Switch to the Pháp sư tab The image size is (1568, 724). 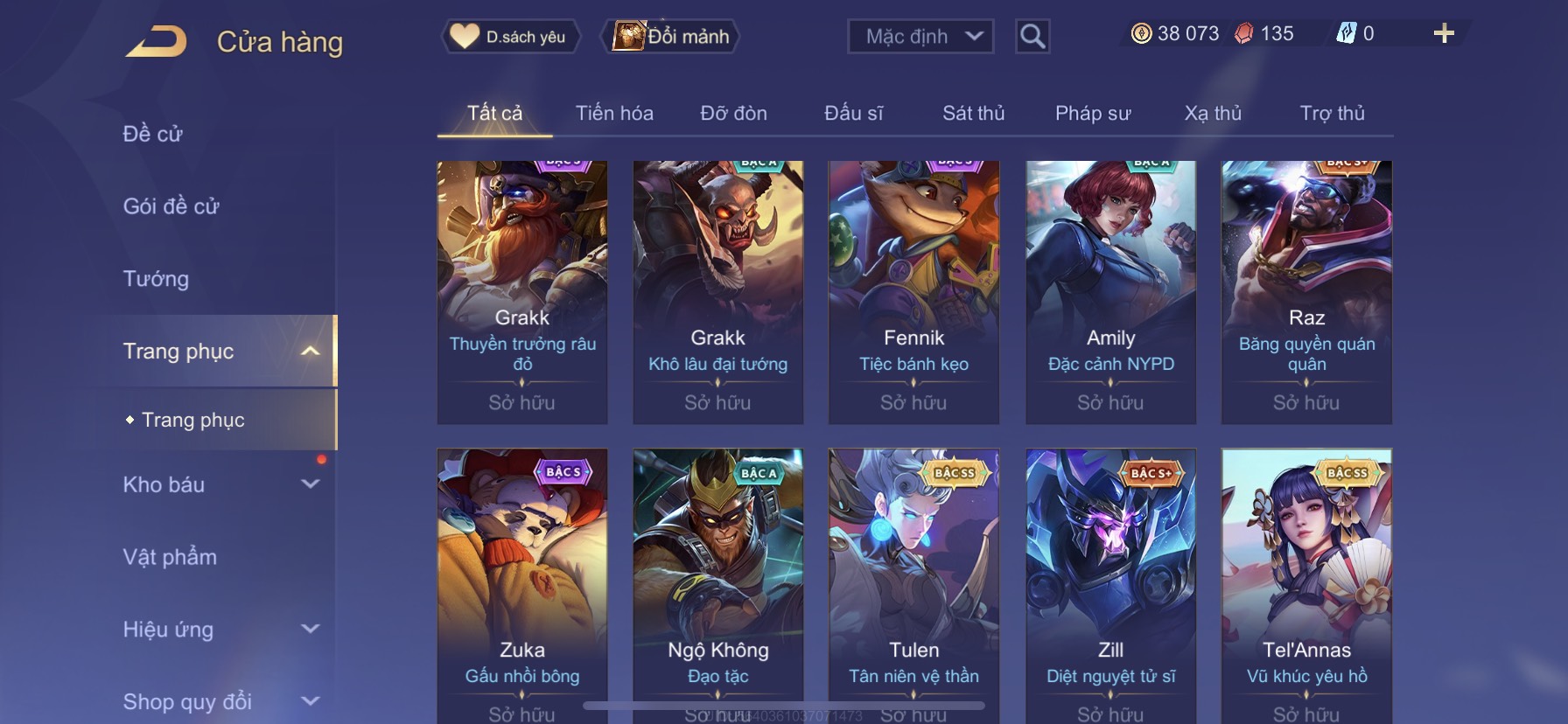click(1093, 113)
